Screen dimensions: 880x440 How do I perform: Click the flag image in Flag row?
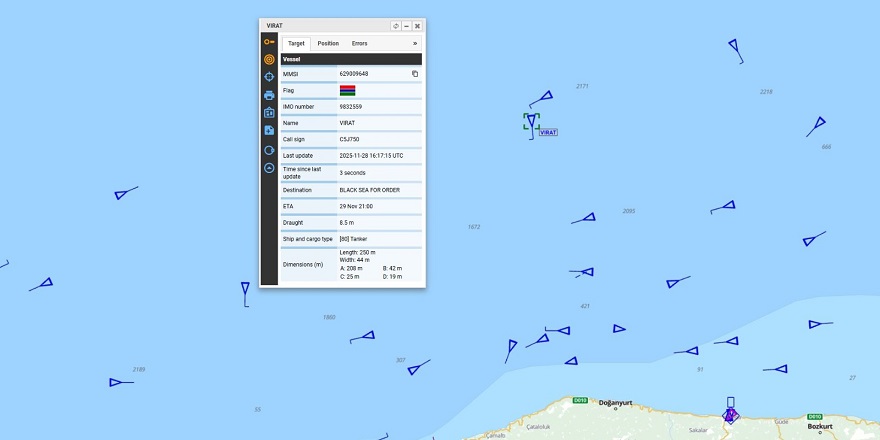(x=347, y=90)
